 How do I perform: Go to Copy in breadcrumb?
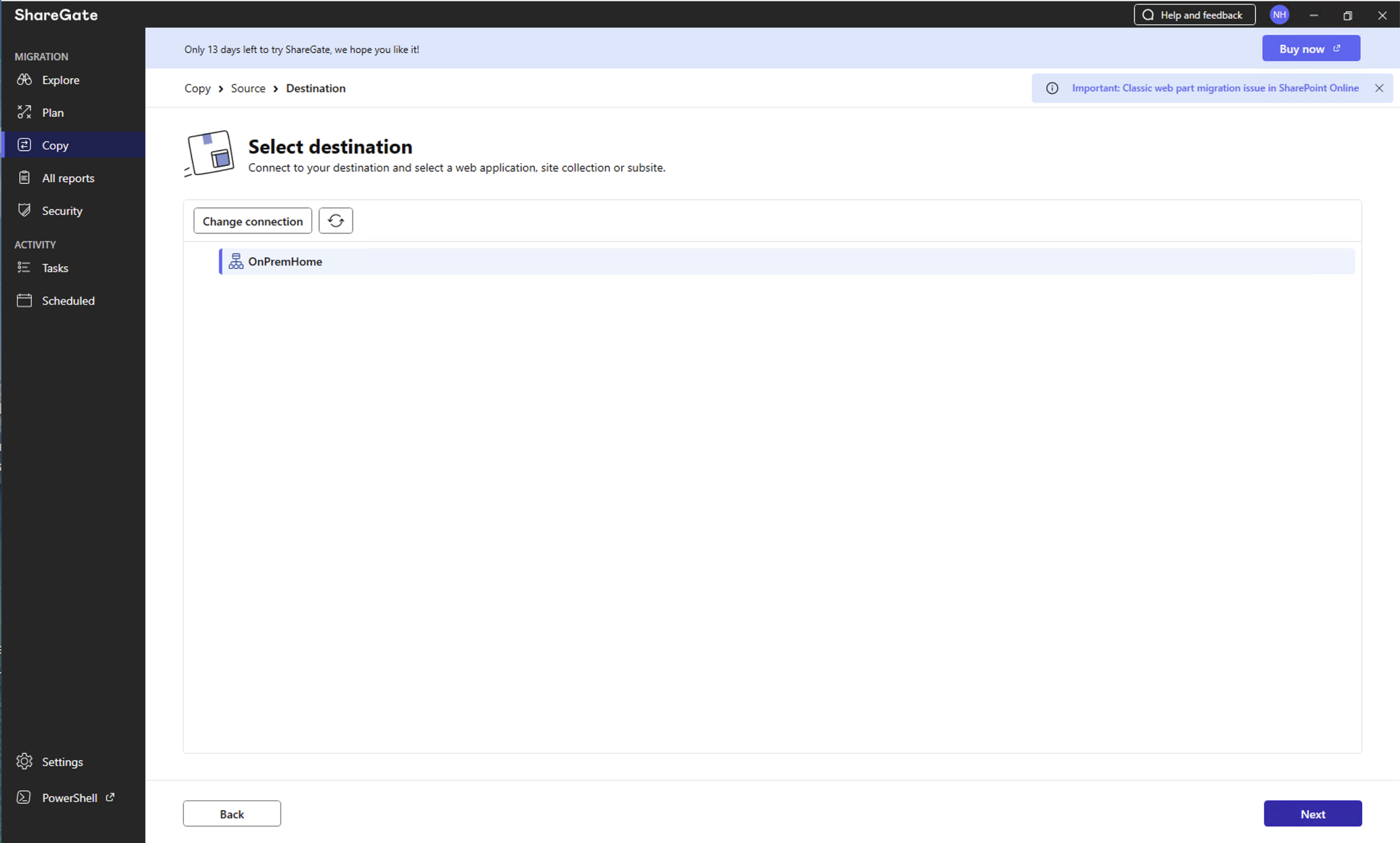[198, 88]
